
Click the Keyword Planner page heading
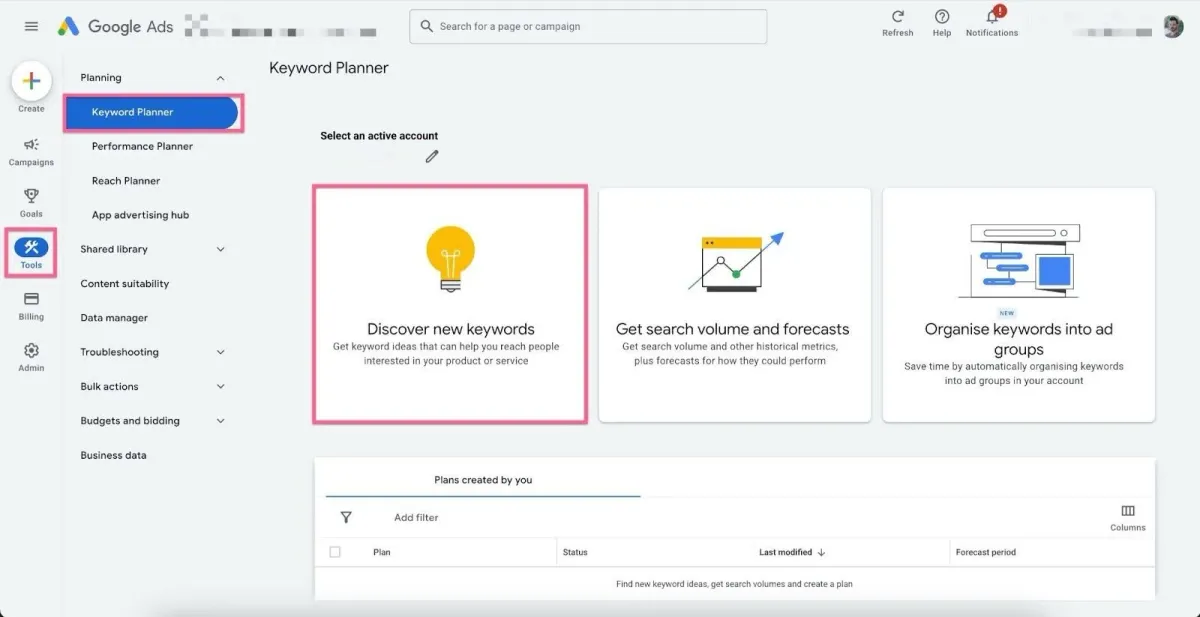point(328,68)
